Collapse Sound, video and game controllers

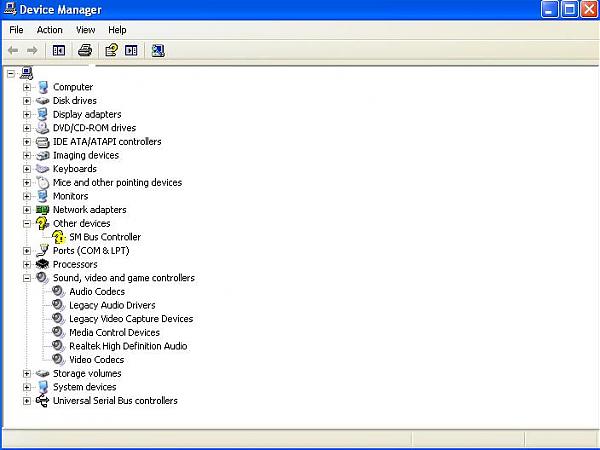click(x=26, y=278)
